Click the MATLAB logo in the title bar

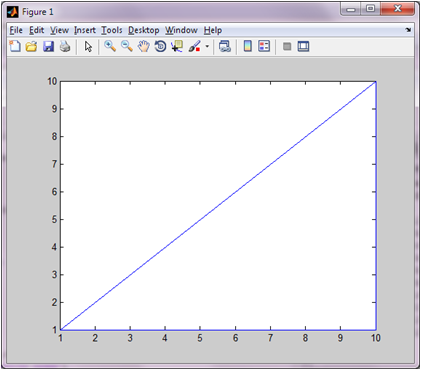pos(13,12)
